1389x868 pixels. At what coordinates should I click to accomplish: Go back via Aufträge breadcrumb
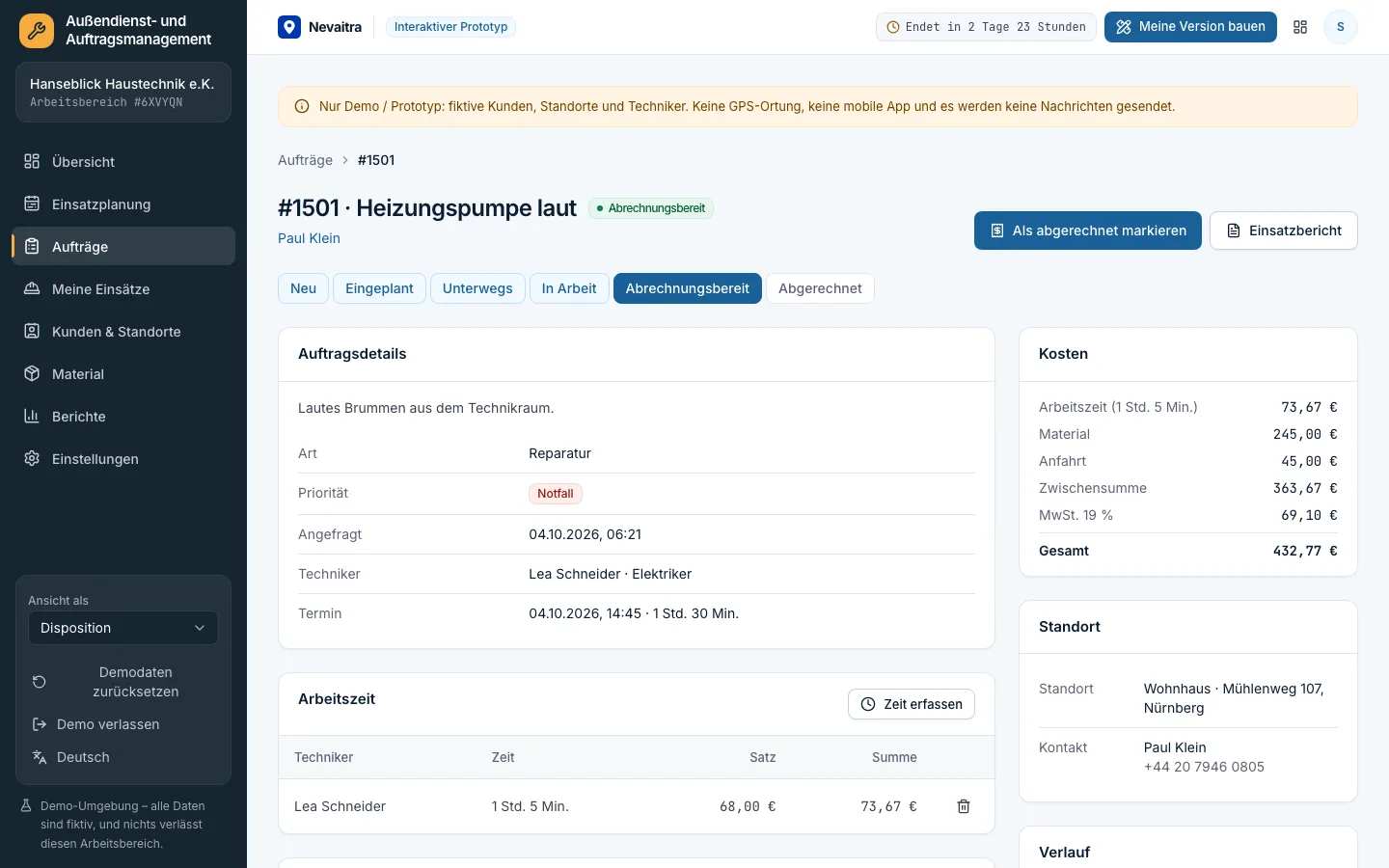point(305,160)
